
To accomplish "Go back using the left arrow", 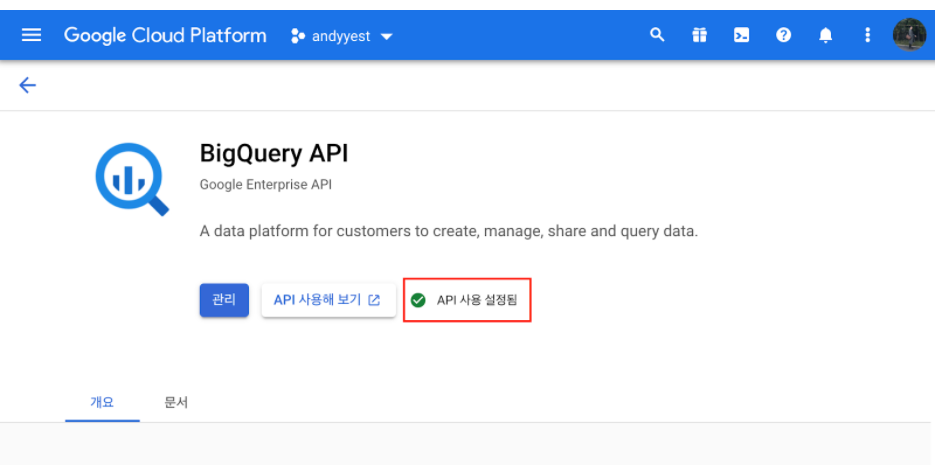I will (27, 85).
